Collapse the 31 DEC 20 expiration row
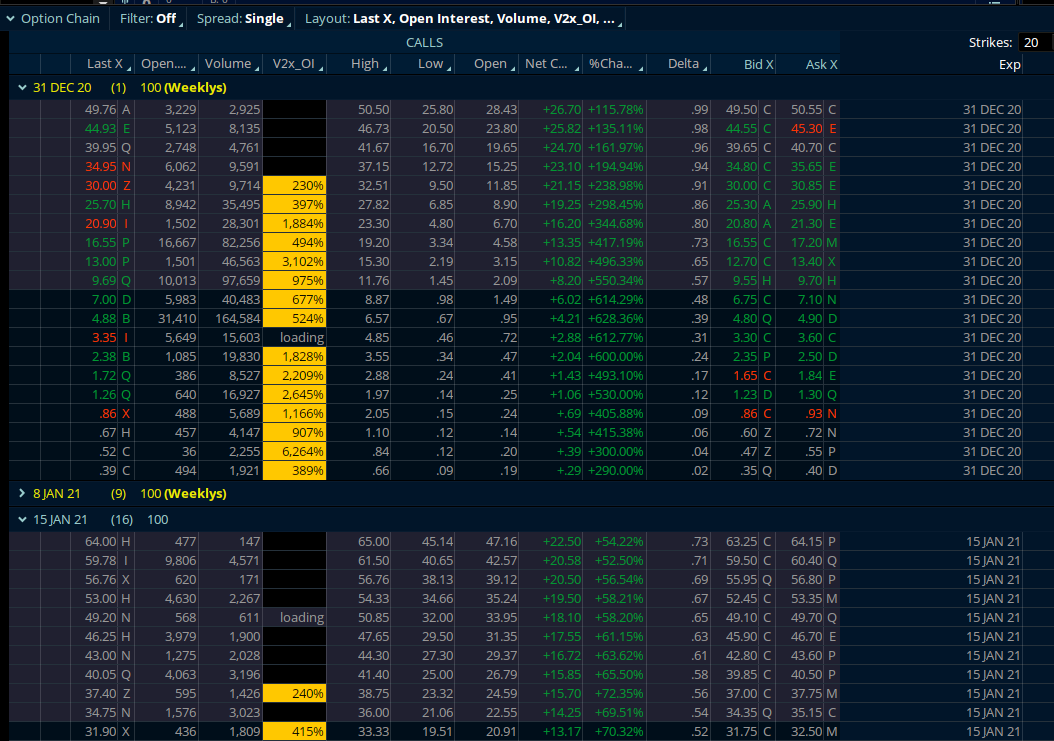 (22, 87)
